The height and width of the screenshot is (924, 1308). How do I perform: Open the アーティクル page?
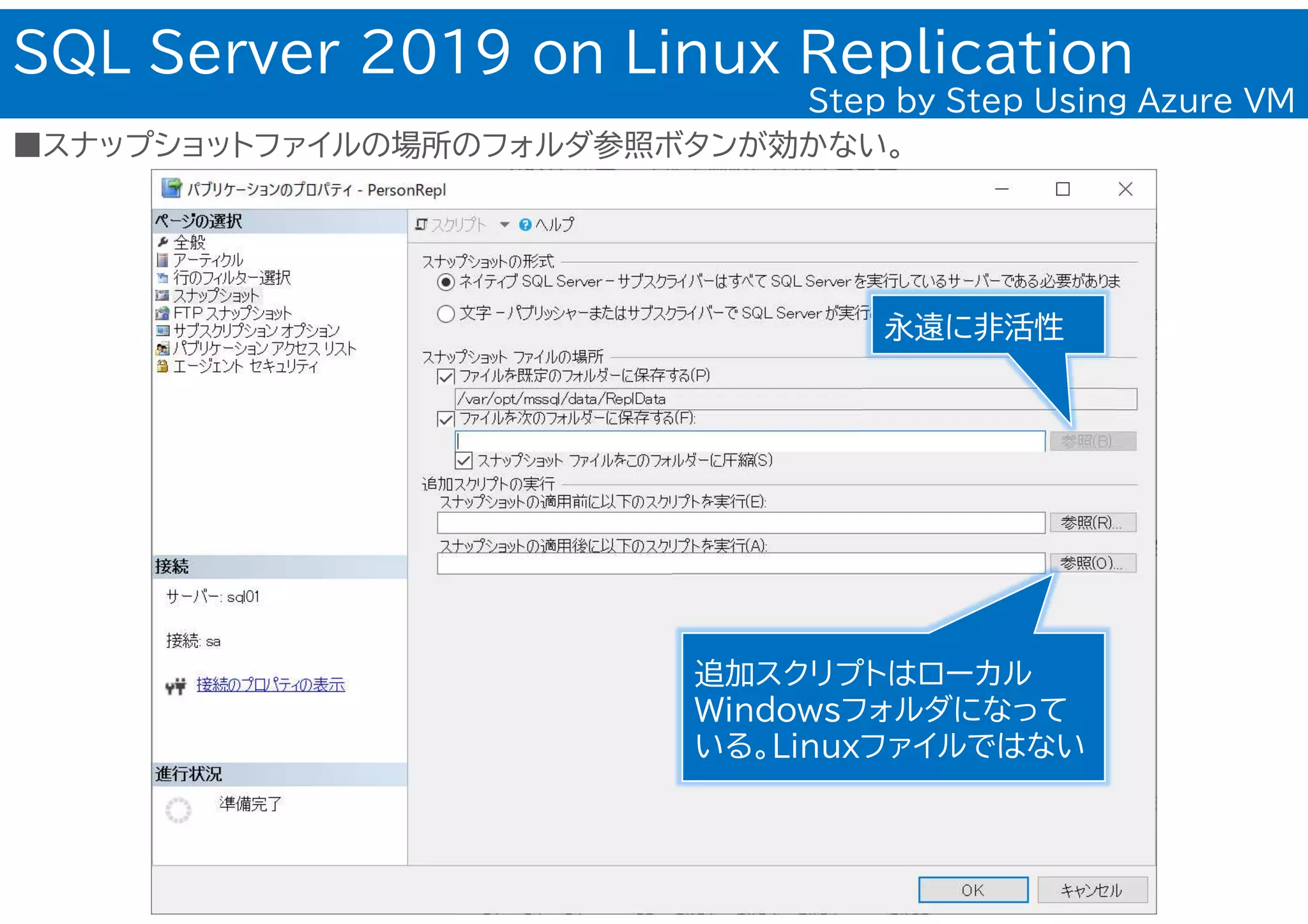pyautogui.click(x=208, y=260)
